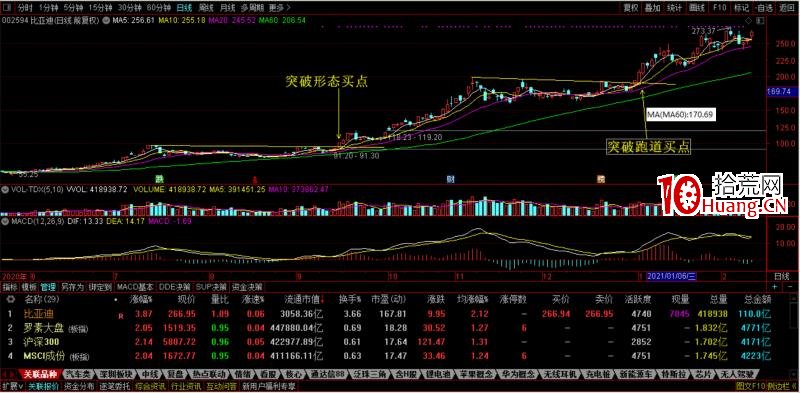
Task: Toggle 复权 price adjustment
Action: (x=631, y=8)
